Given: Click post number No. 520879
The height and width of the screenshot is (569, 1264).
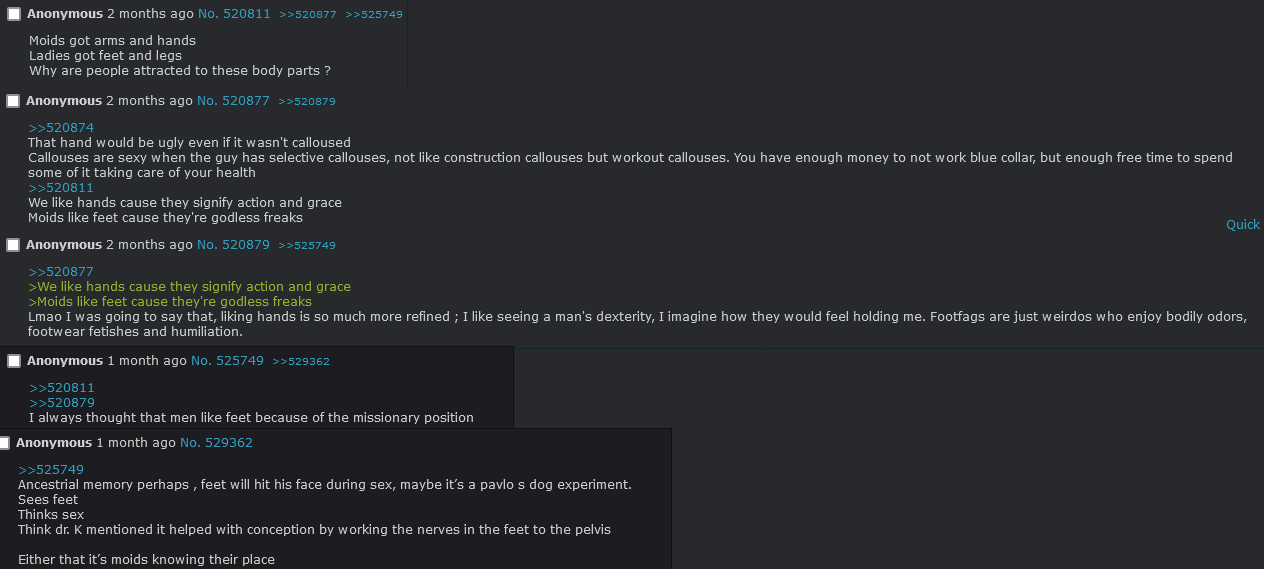Looking at the screenshot, I should pyautogui.click(x=233, y=245).
